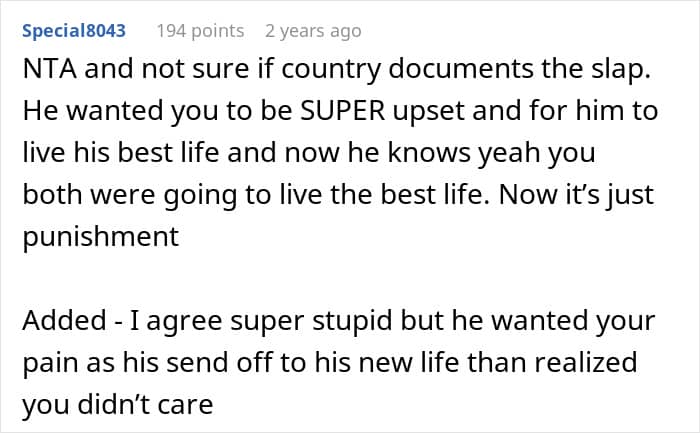This screenshot has width=700, height=433.
Task: Open the Special8043 user profile
Action: 74,31
